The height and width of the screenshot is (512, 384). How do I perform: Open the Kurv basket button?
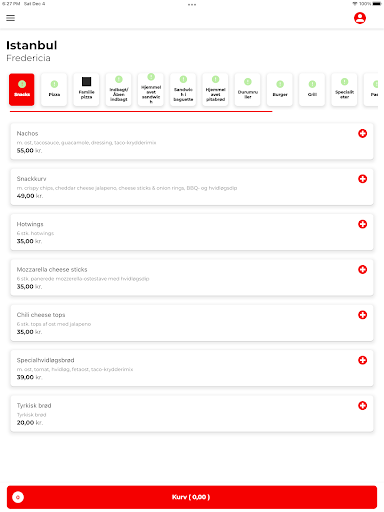[x=192, y=497]
